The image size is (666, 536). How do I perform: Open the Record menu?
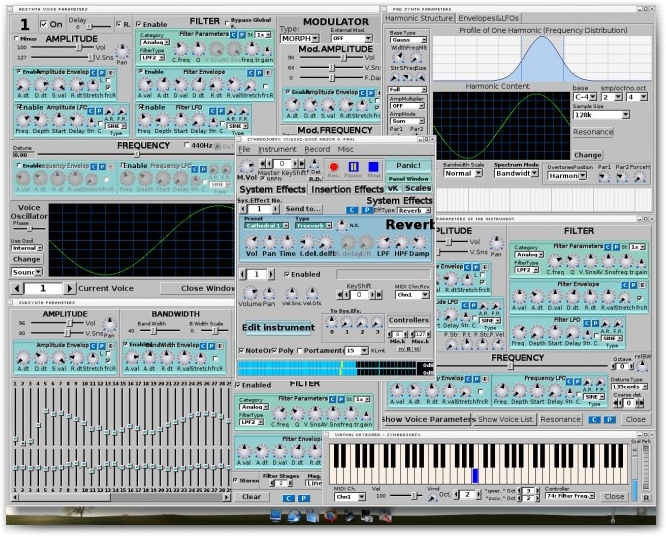(x=317, y=149)
